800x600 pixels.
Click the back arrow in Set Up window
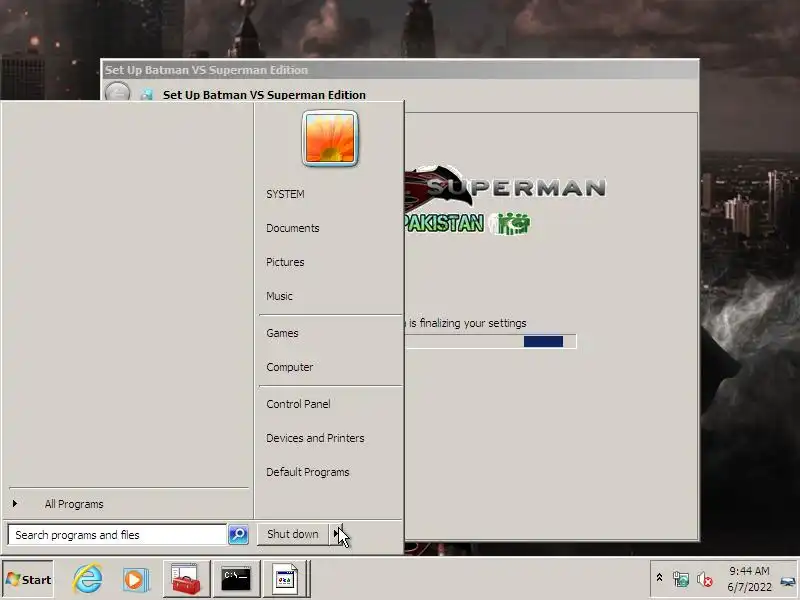[x=117, y=93]
